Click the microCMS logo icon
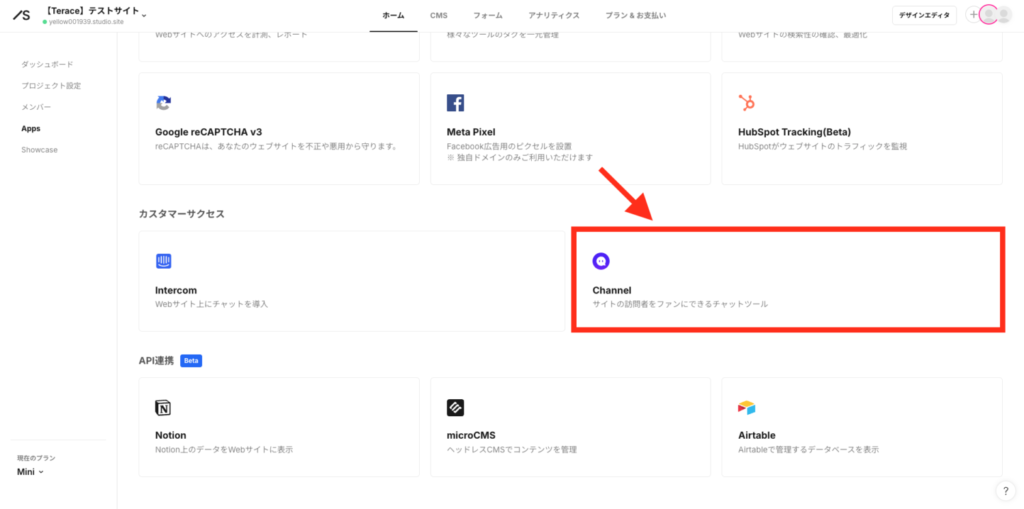1024x509 pixels. 455,408
